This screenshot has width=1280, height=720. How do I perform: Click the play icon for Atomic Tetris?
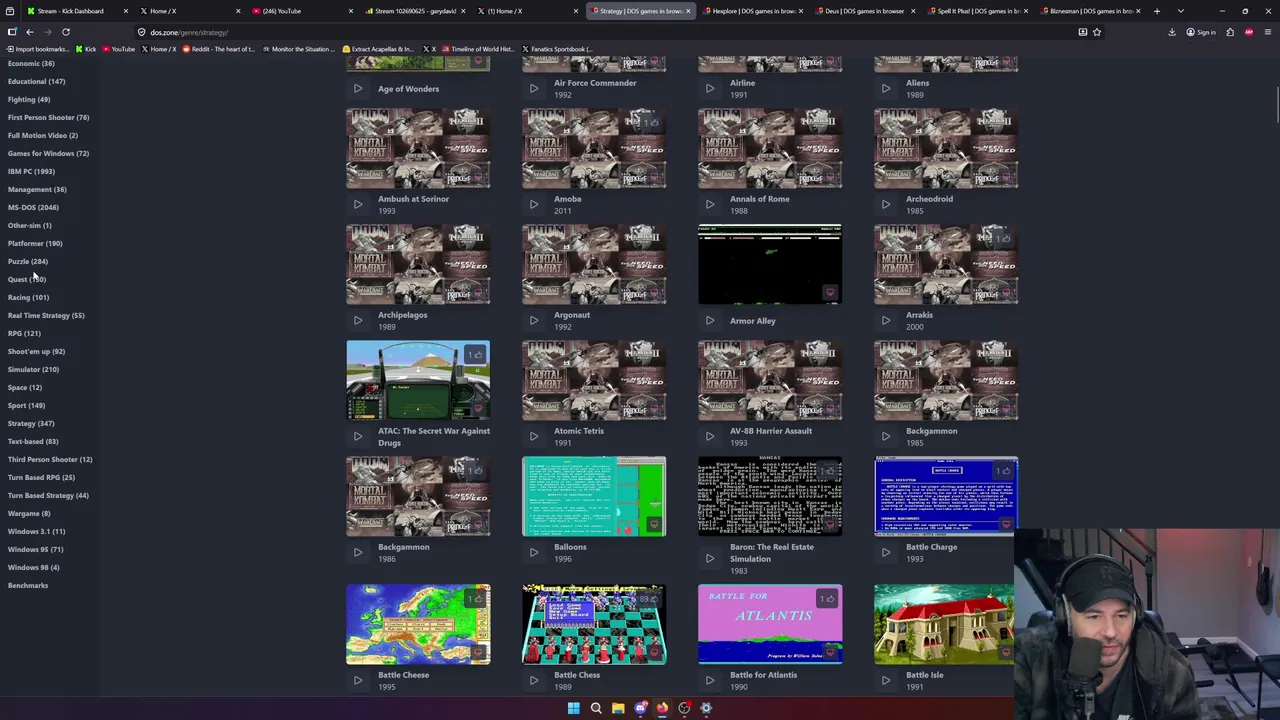tap(534, 437)
